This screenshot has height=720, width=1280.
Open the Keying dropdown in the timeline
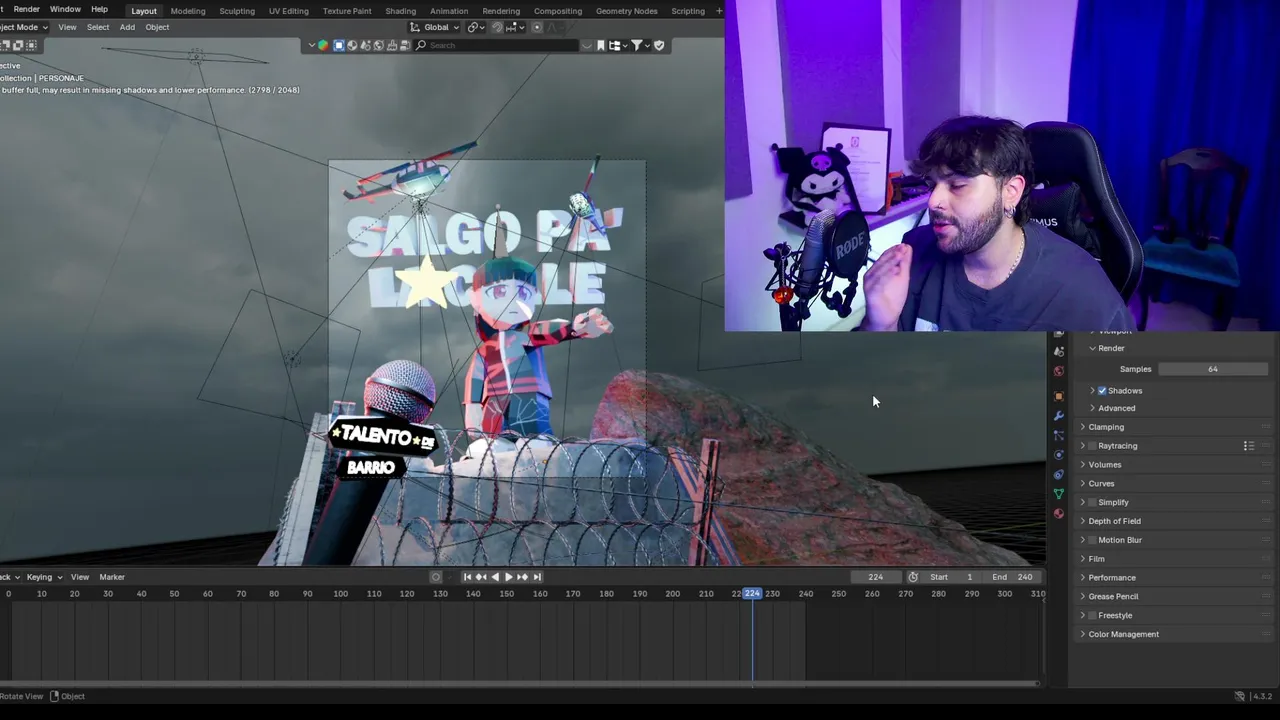[x=44, y=577]
